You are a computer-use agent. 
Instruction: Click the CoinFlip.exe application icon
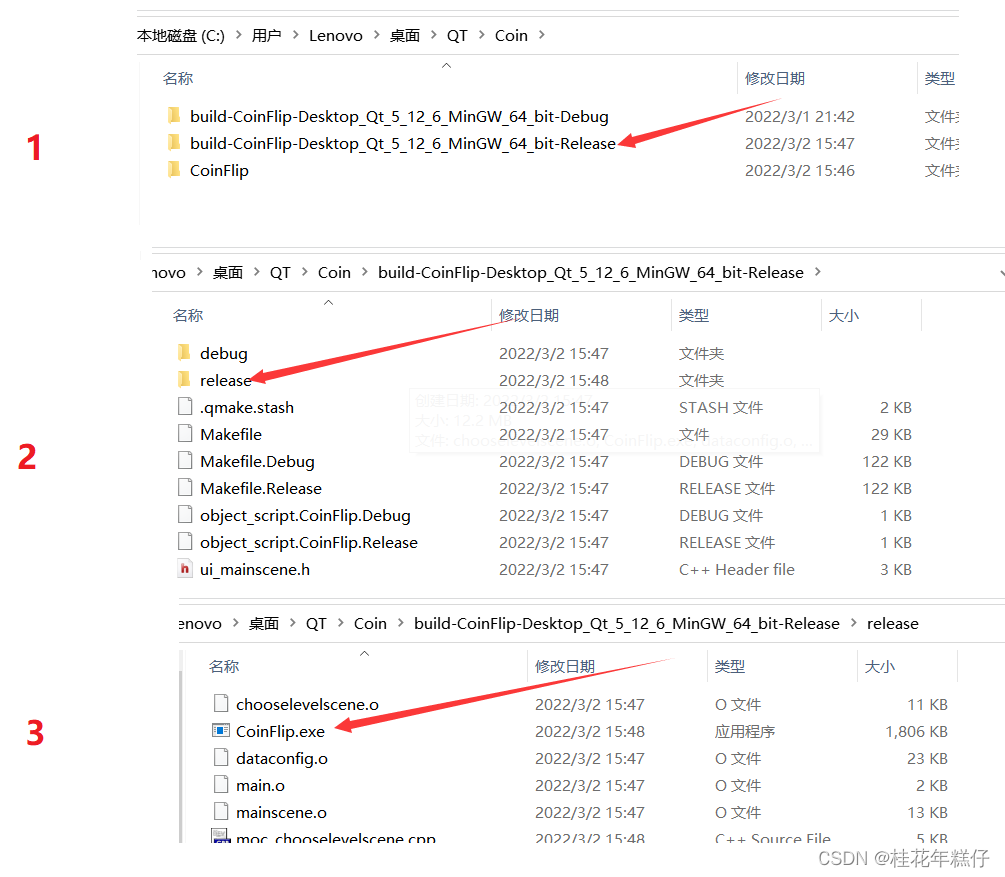click(x=220, y=730)
